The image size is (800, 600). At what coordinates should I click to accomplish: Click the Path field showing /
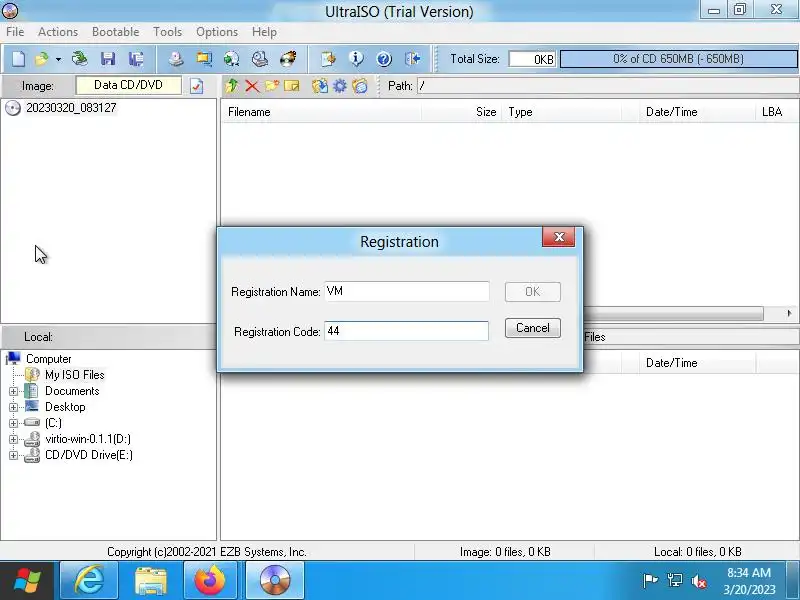pos(607,86)
